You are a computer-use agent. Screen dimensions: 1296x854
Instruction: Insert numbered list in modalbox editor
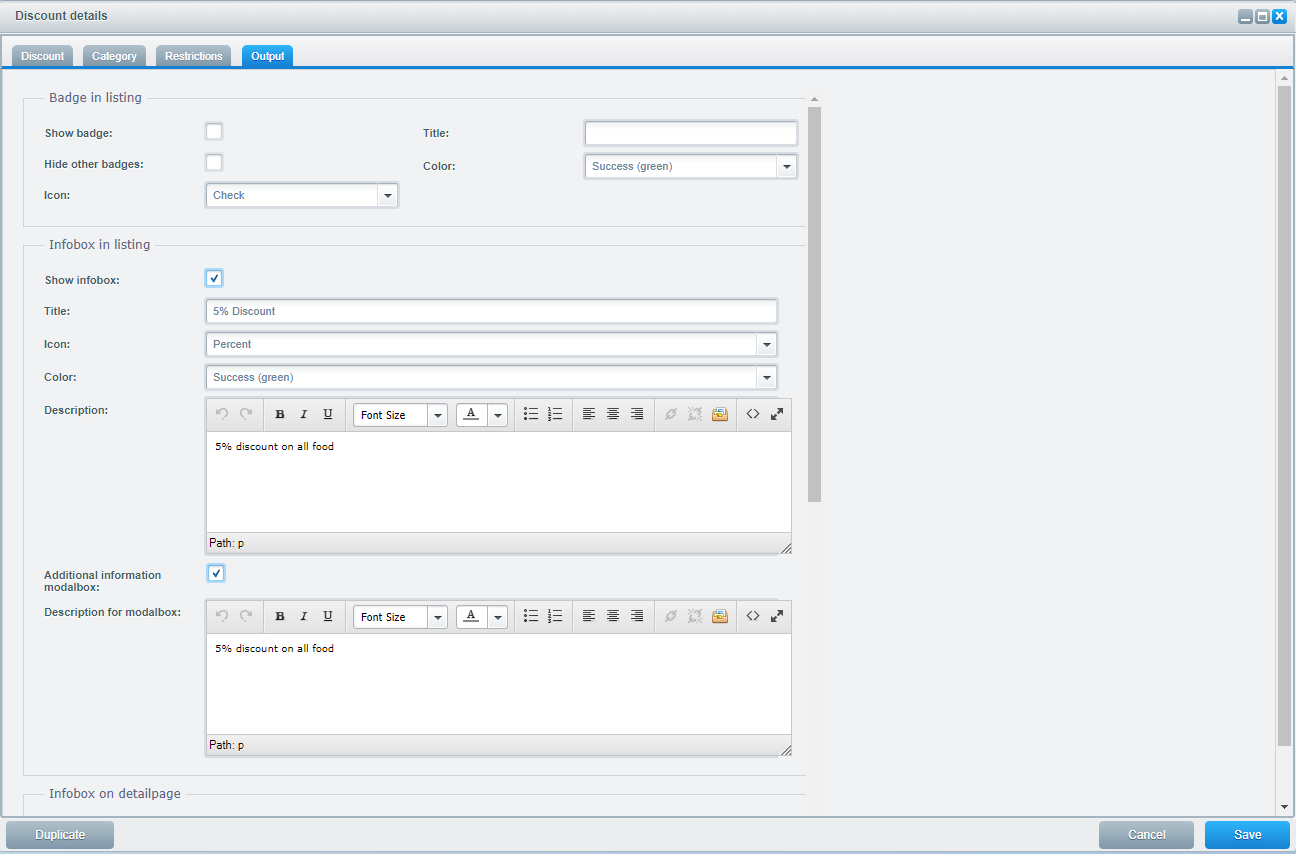(555, 617)
